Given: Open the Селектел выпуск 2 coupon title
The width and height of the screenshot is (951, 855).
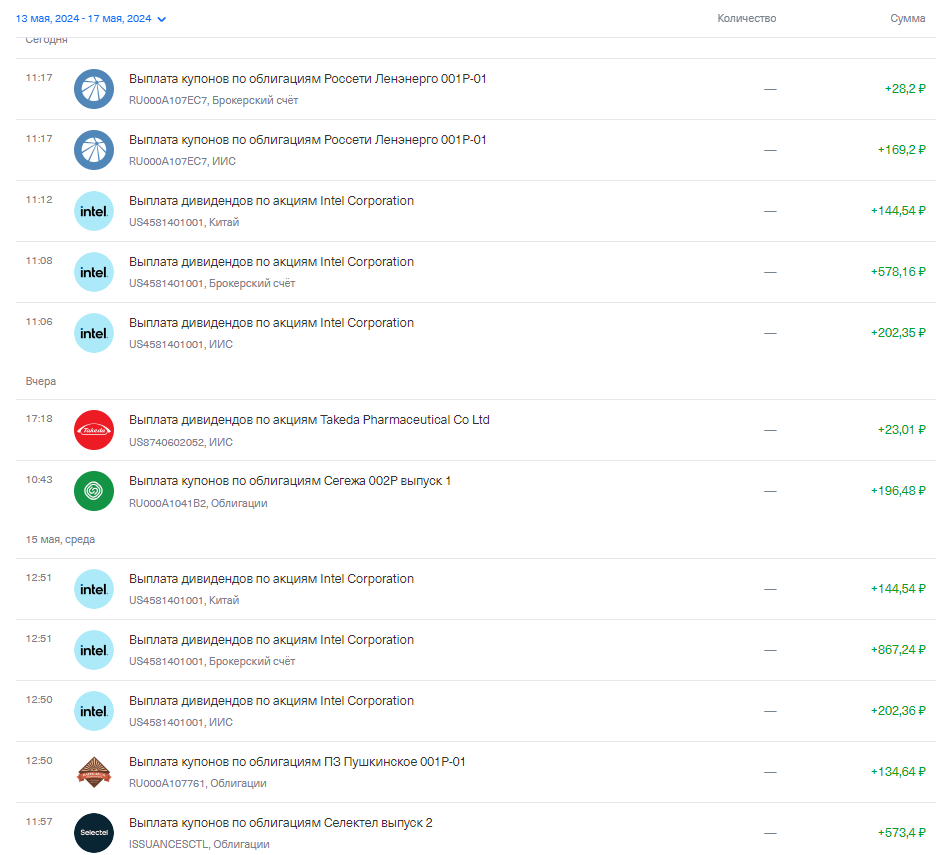Looking at the screenshot, I should [281, 823].
